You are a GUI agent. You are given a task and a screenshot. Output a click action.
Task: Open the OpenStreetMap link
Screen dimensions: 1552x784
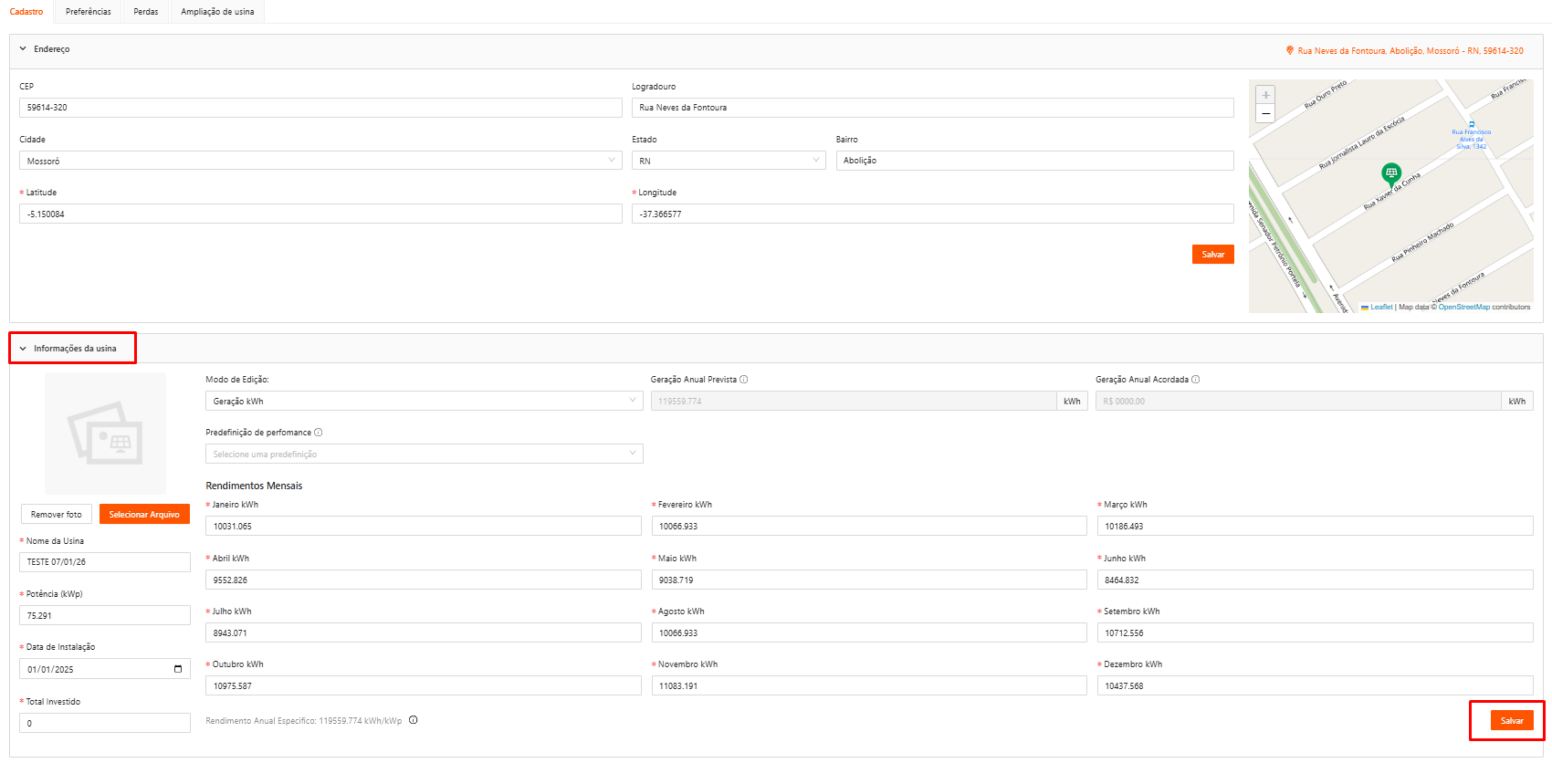tap(1464, 308)
